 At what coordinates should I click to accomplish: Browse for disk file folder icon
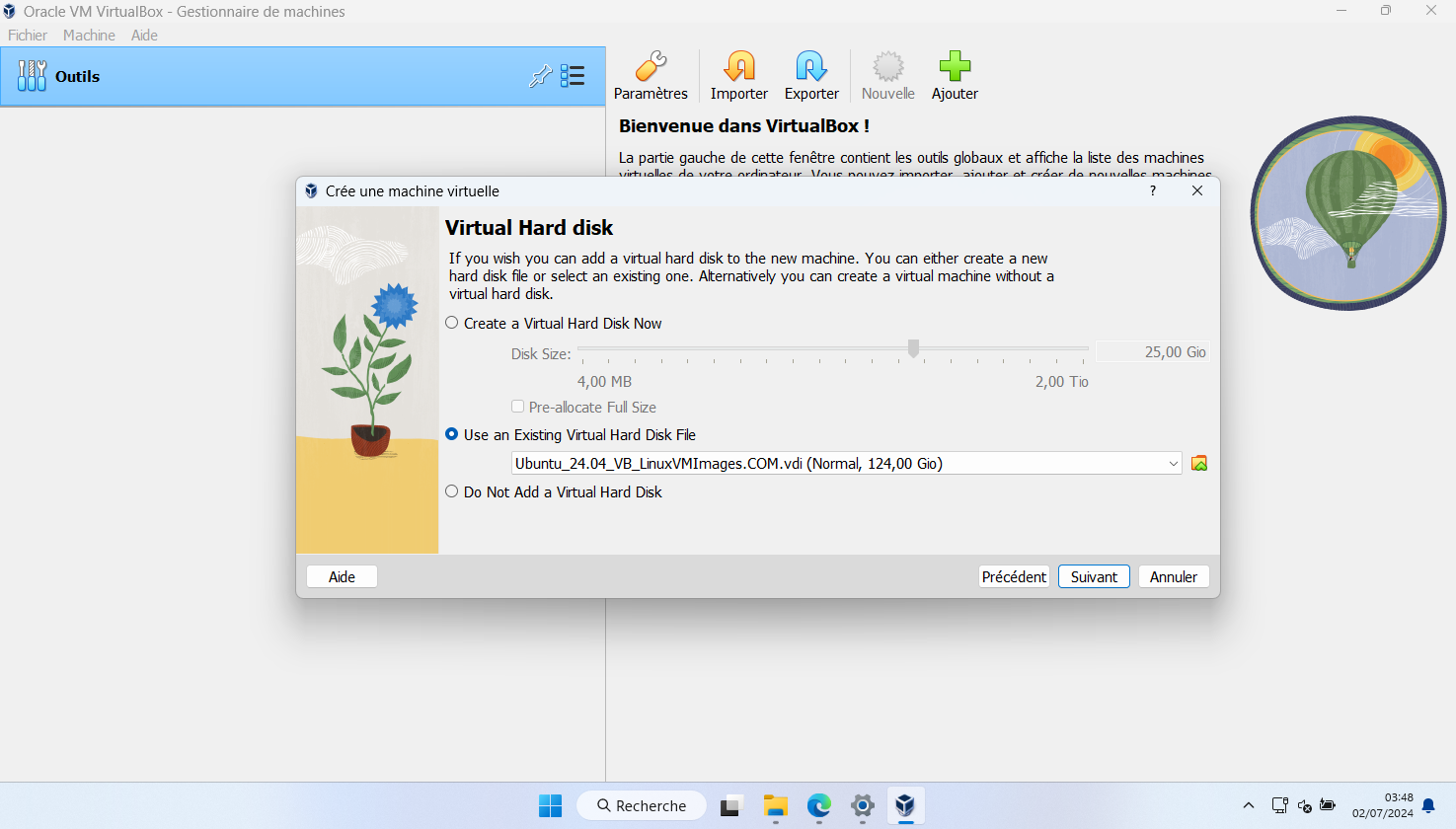(x=1199, y=463)
